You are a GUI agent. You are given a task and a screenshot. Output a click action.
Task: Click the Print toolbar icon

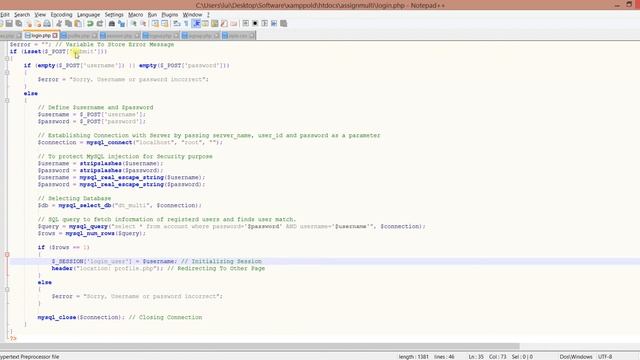pos(47,24)
